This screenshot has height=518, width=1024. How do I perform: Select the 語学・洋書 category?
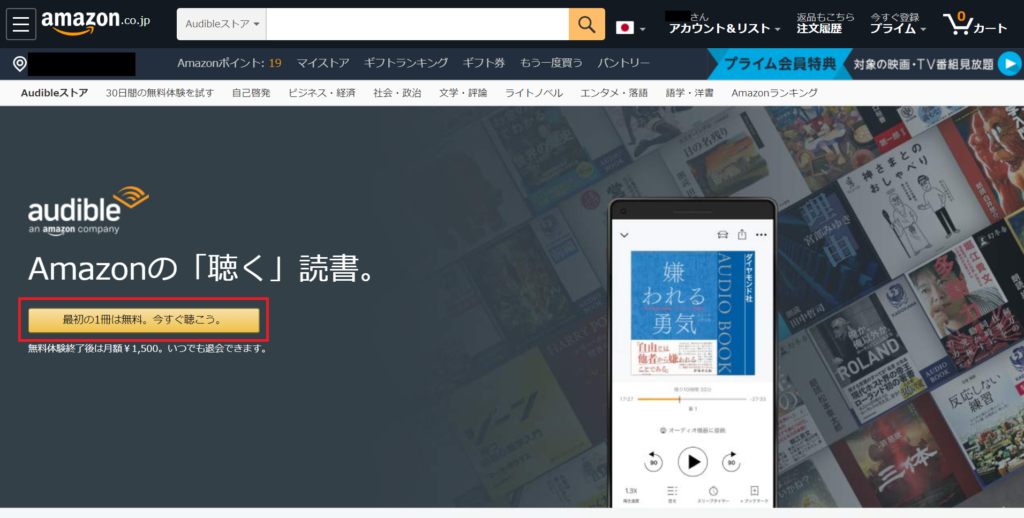coord(690,93)
